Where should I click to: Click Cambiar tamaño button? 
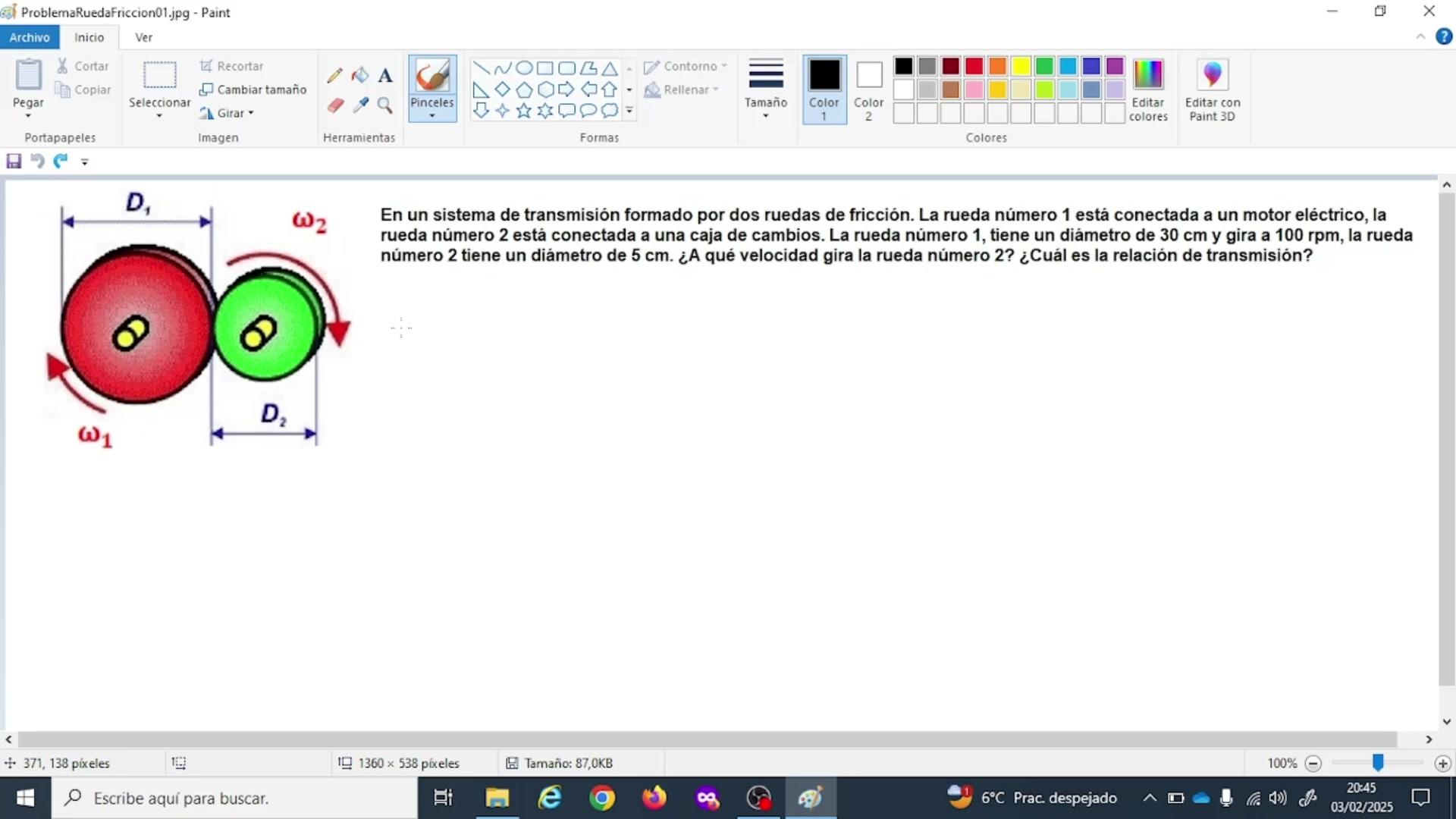[x=253, y=89]
